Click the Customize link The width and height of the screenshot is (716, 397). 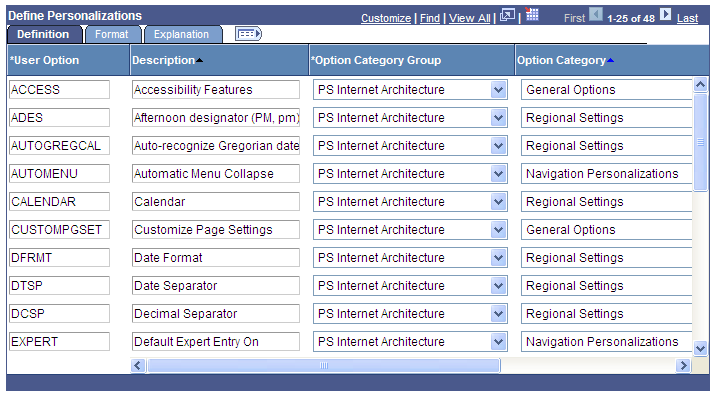pos(386,18)
